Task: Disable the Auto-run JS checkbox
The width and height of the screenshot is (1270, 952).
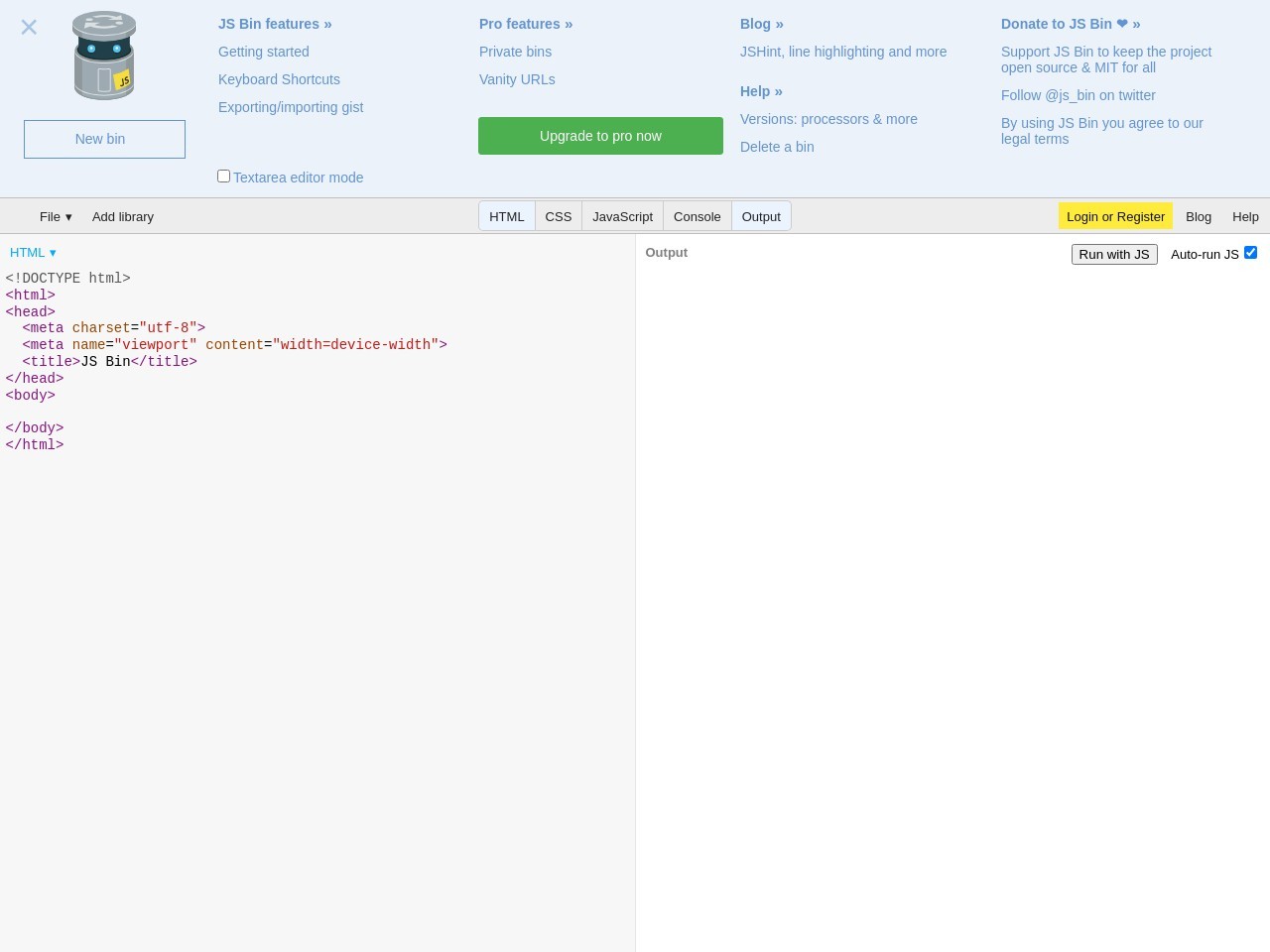Action: [1250, 253]
